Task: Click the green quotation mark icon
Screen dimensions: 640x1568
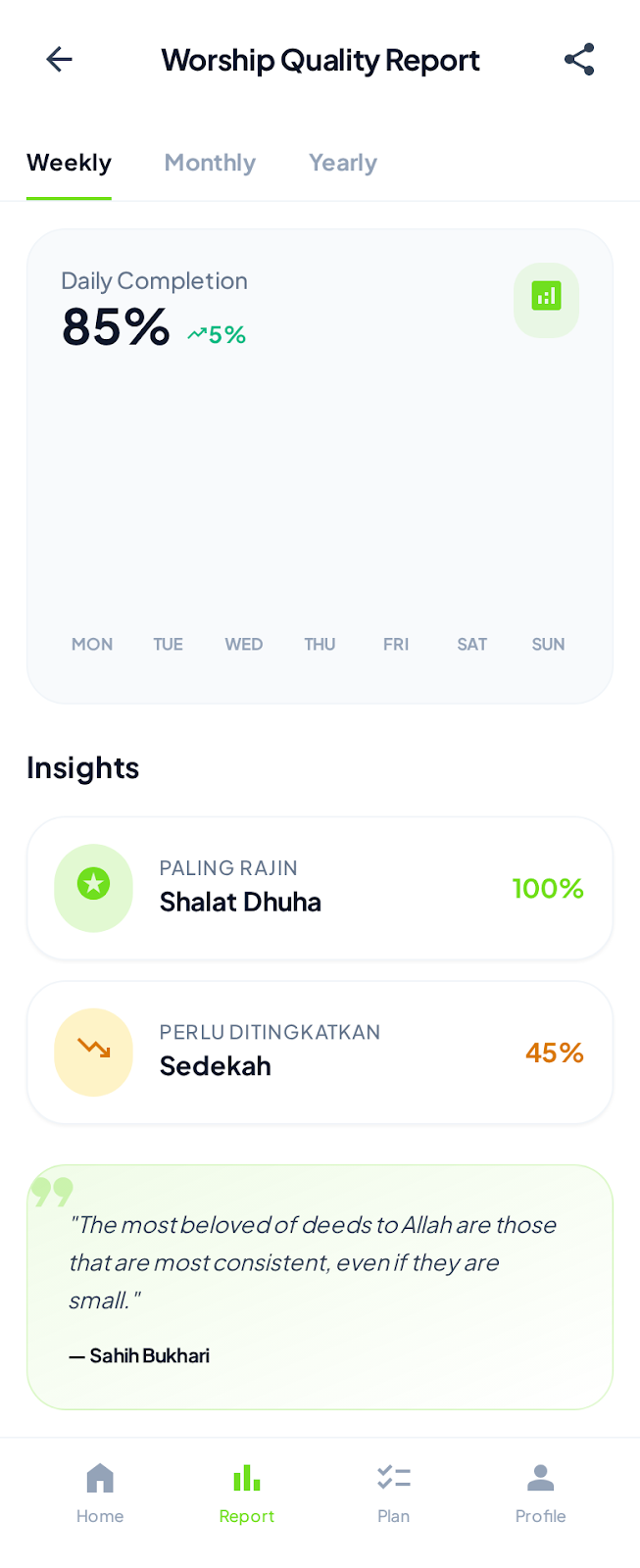Action: (x=52, y=1192)
